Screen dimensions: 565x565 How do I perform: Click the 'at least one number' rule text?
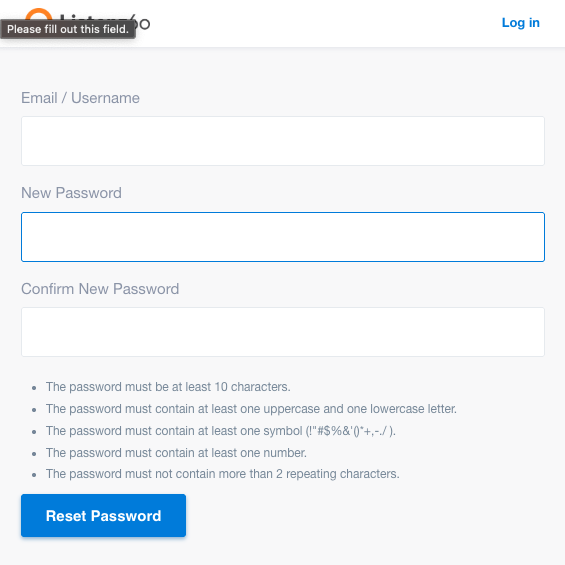click(176, 453)
